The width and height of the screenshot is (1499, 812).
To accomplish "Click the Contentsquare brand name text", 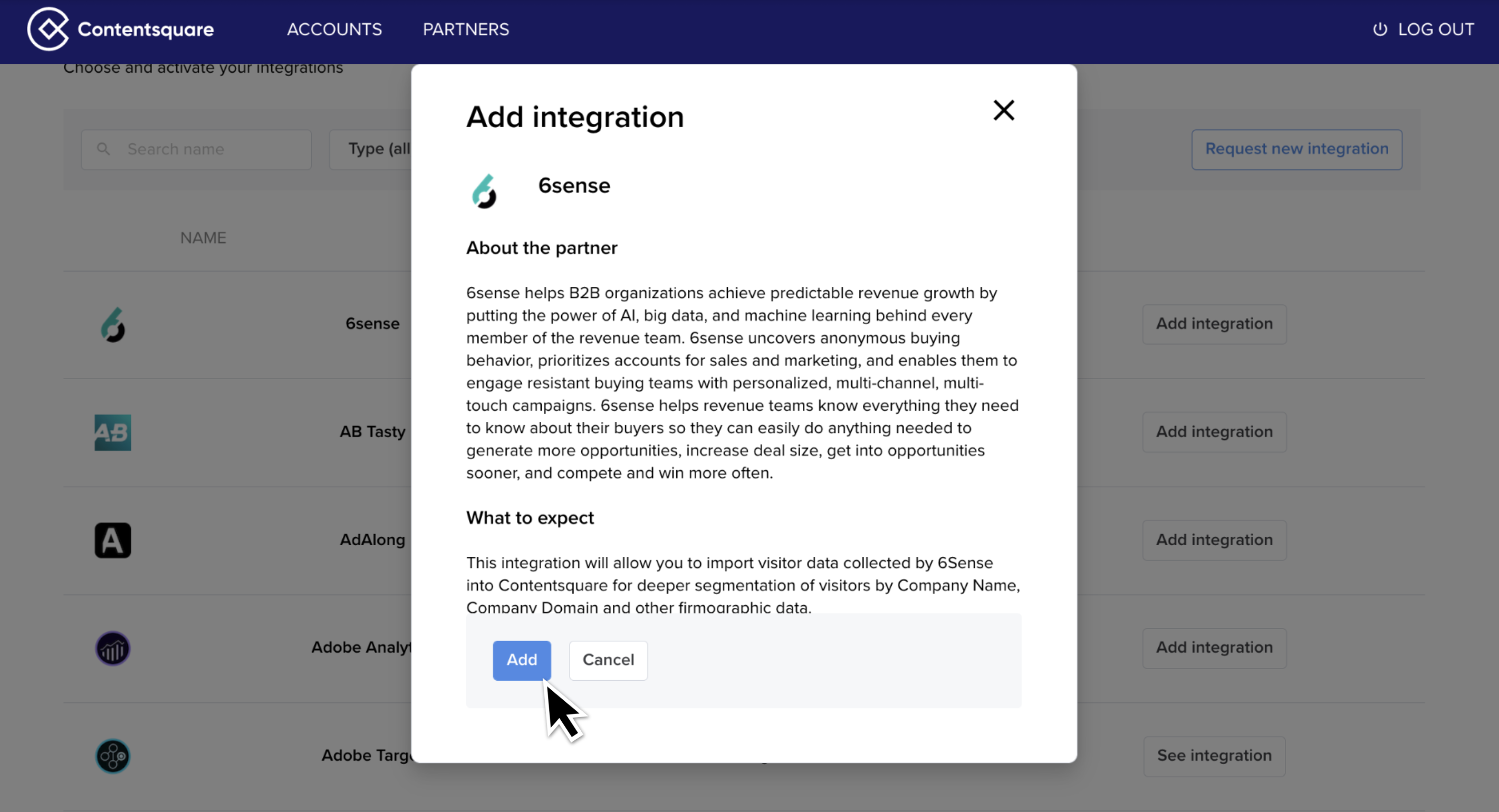I will click(x=146, y=30).
